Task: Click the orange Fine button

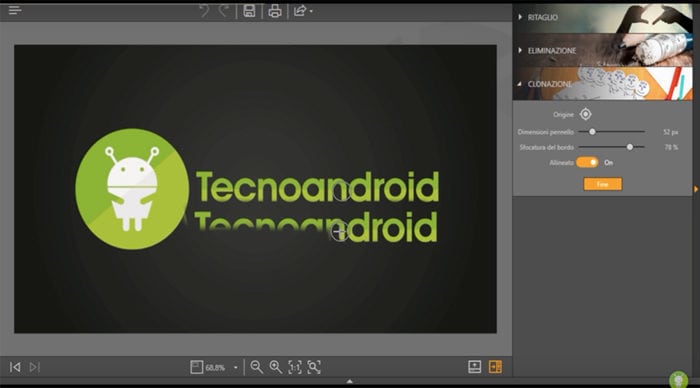Action: click(603, 184)
